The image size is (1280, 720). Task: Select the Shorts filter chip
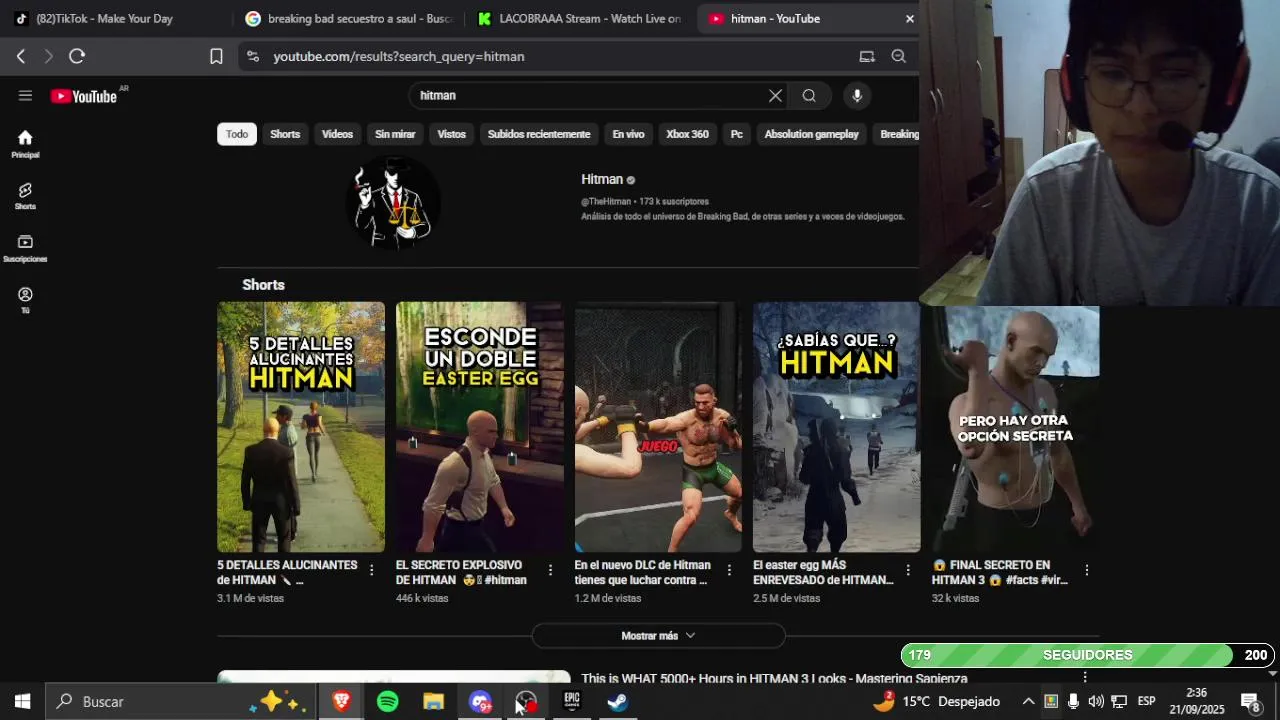(285, 134)
